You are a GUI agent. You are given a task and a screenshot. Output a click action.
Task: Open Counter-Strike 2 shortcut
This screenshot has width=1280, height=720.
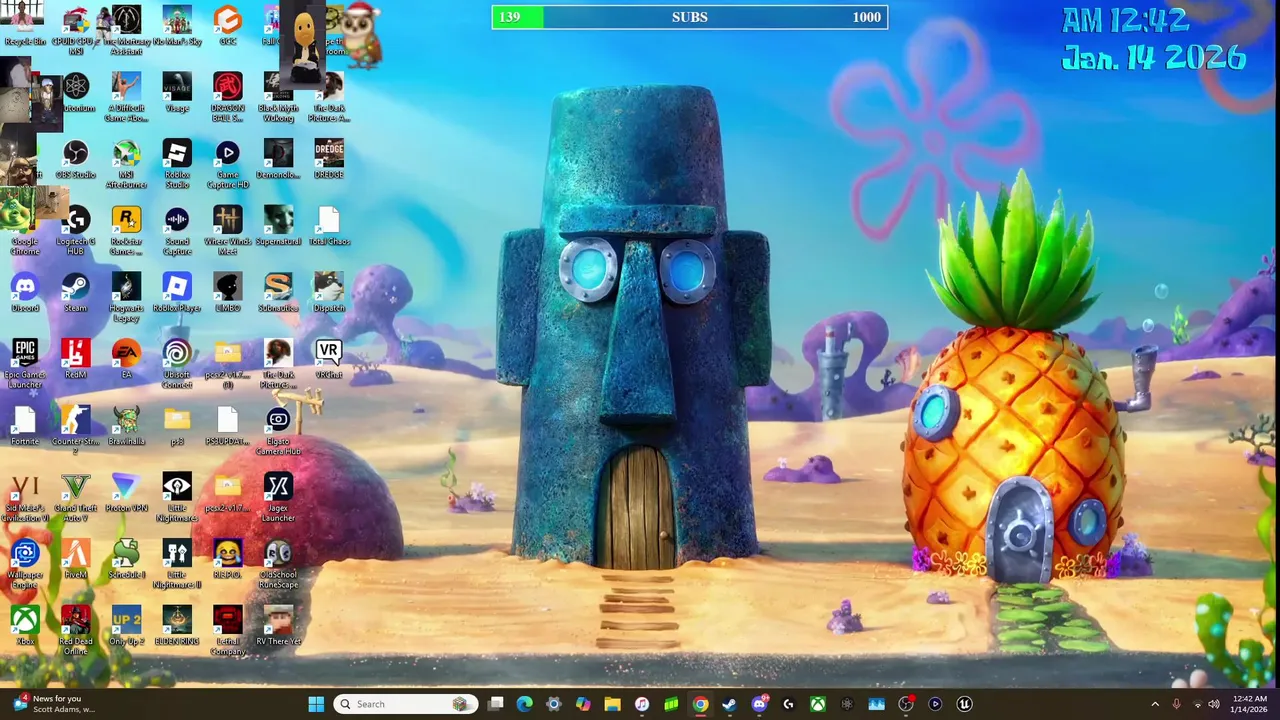pos(76,430)
